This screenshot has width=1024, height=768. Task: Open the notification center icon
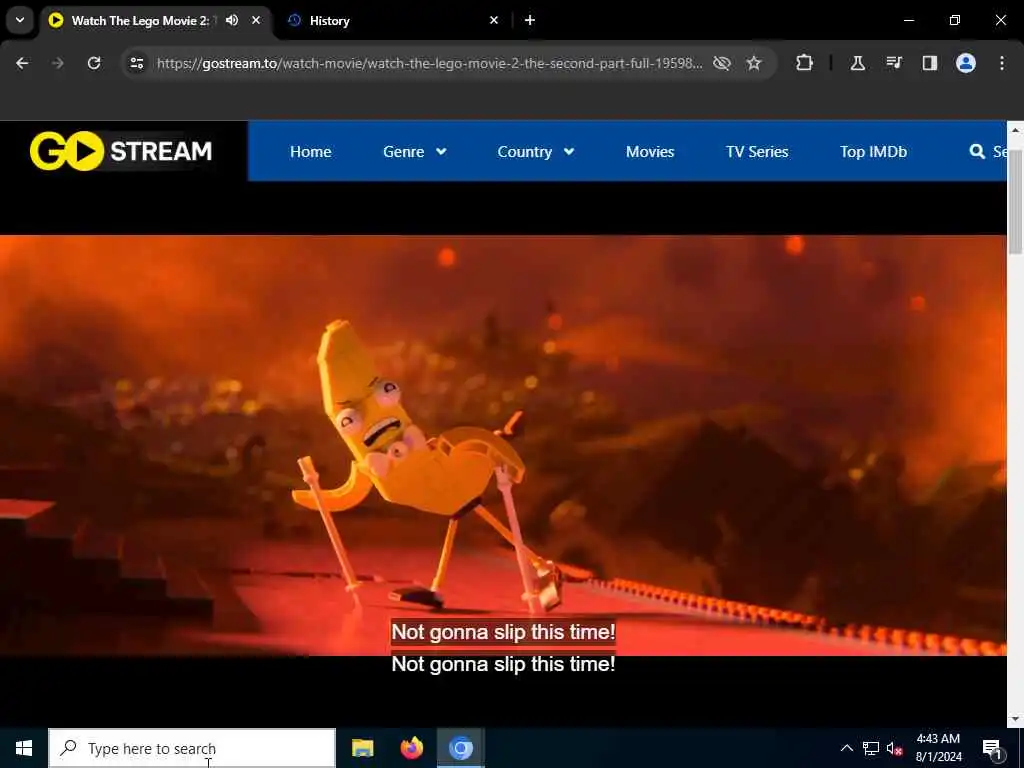(992, 748)
